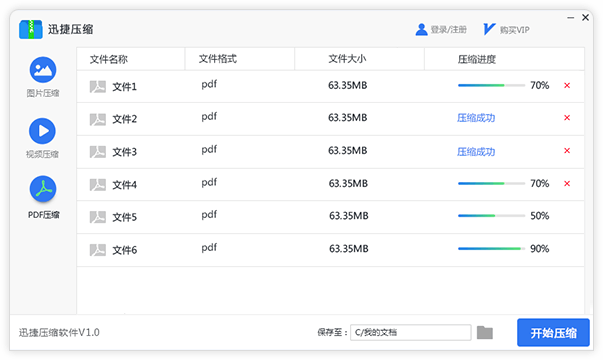
Task: Click the 文件名称 column header
Action: coord(108,59)
